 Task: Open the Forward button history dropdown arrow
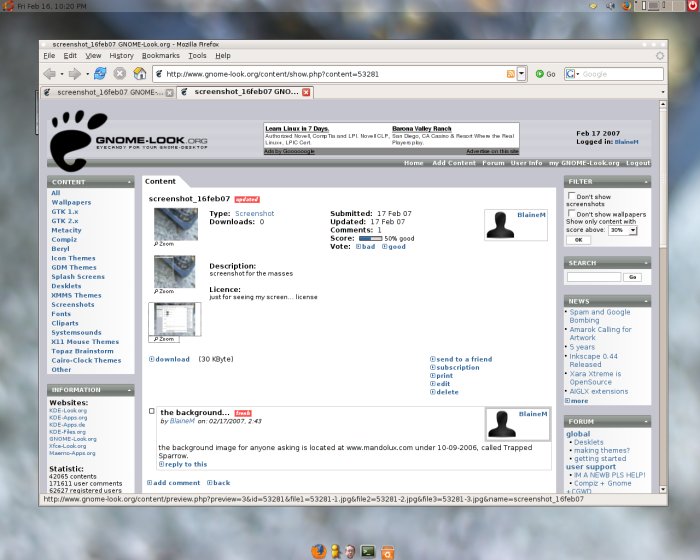pos(87,74)
